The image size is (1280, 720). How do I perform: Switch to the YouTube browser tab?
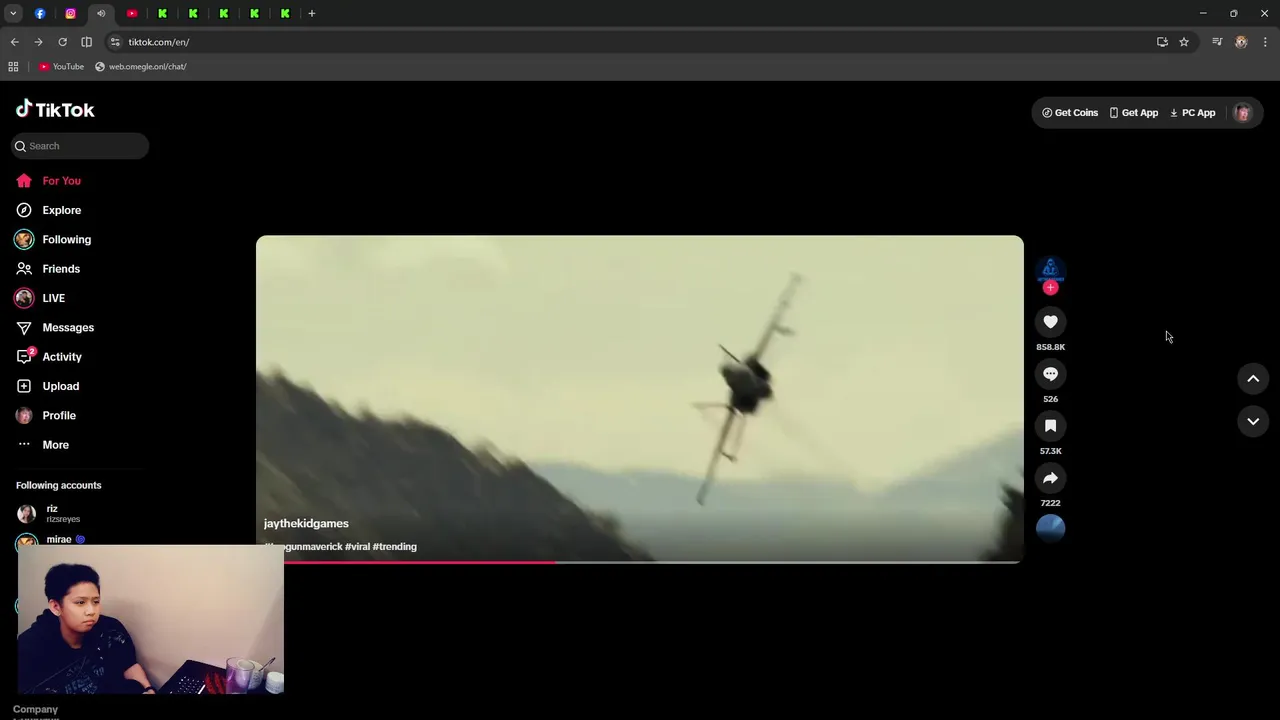point(132,13)
